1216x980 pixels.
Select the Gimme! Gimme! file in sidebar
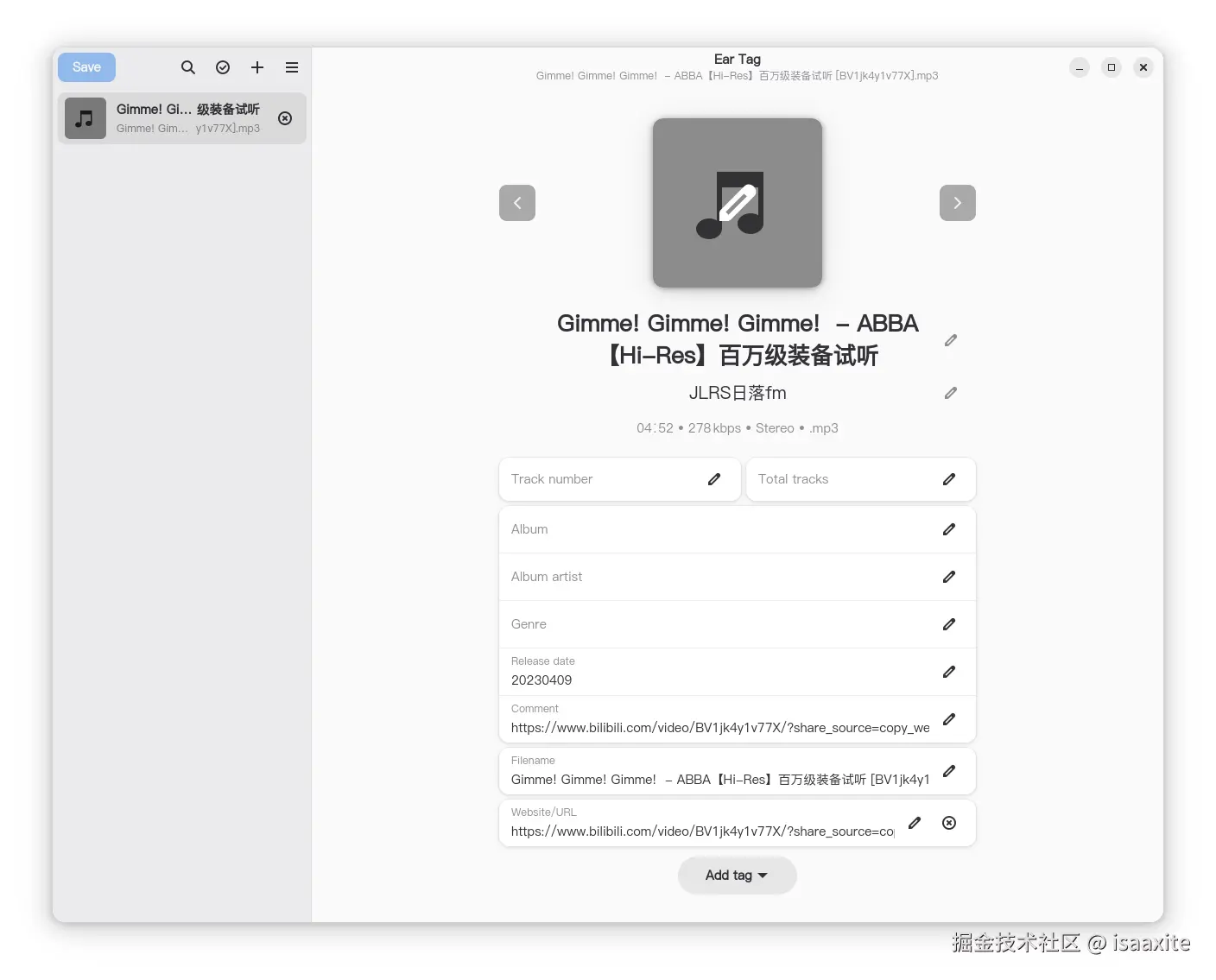pos(182,118)
